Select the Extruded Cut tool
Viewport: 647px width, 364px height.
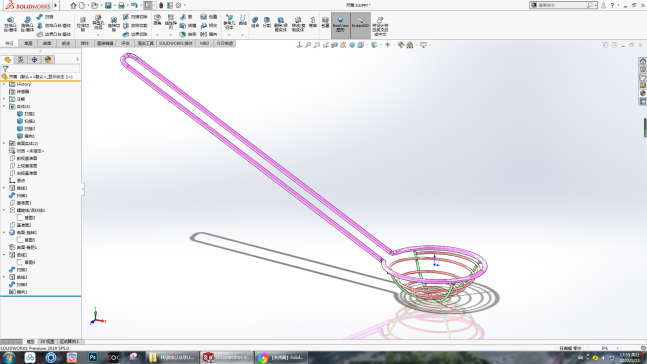(83, 24)
